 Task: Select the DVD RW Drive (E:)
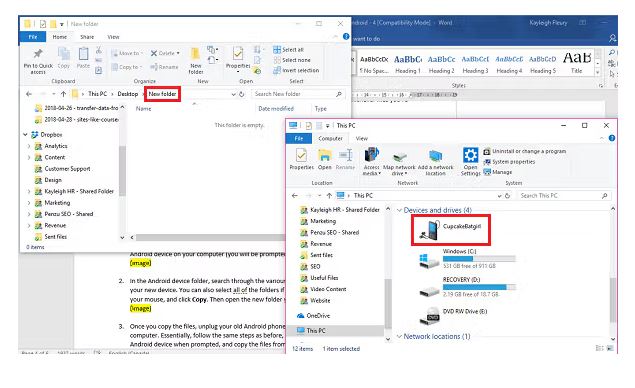tap(453, 316)
